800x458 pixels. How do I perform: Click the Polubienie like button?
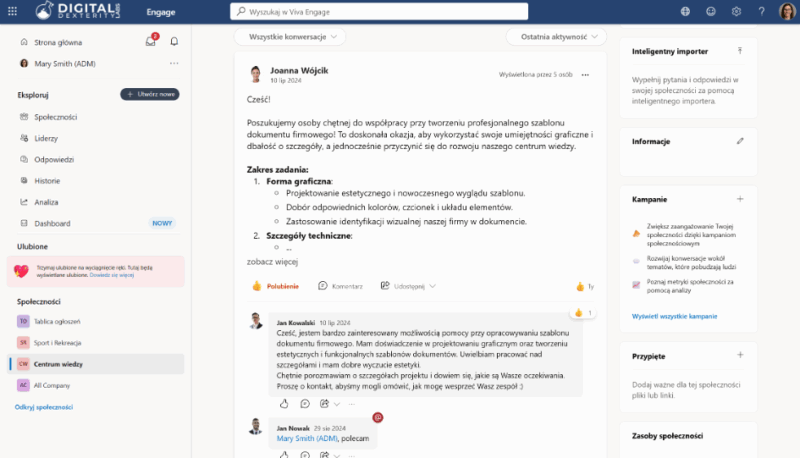276,286
